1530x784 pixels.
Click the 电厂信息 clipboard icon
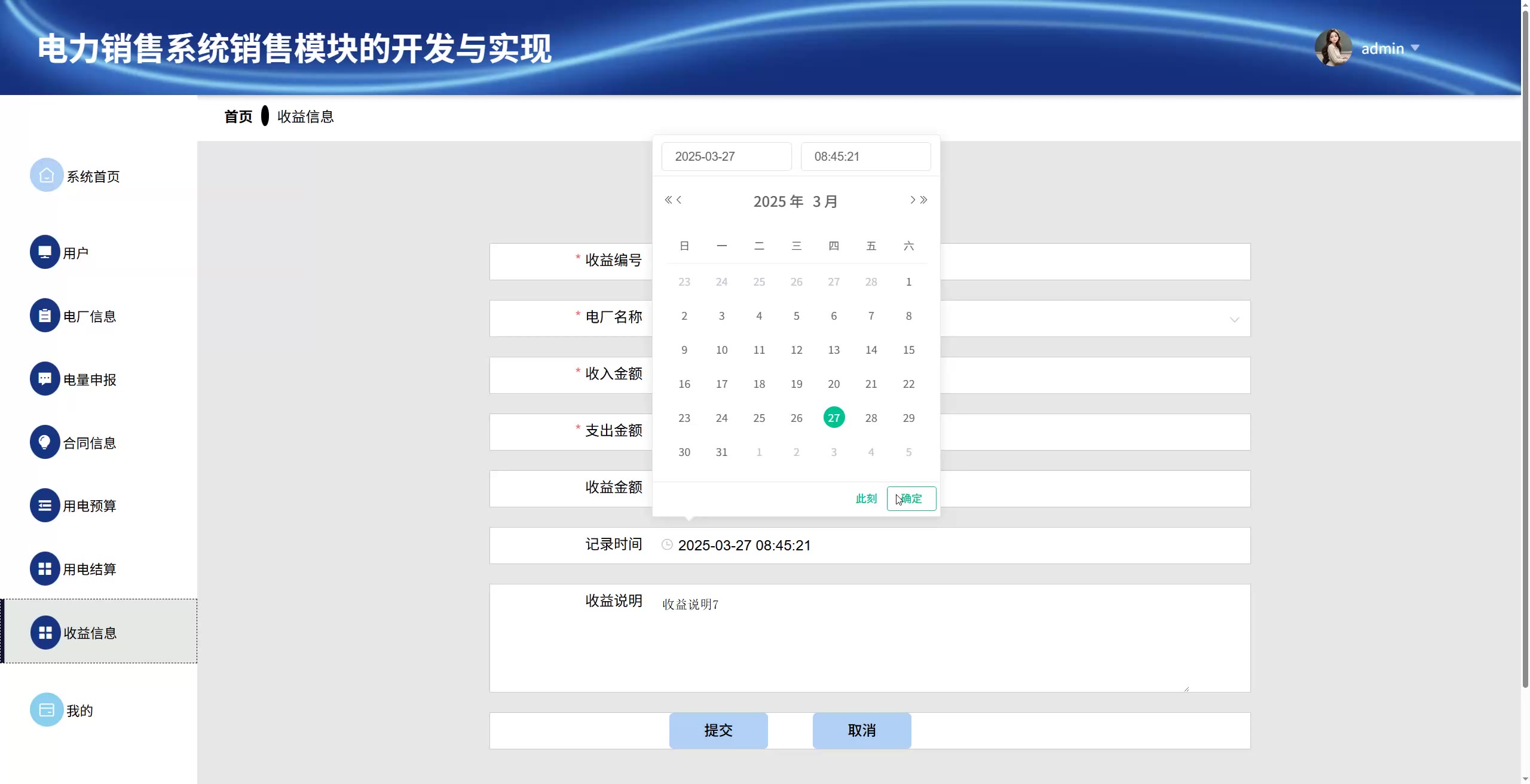45,316
